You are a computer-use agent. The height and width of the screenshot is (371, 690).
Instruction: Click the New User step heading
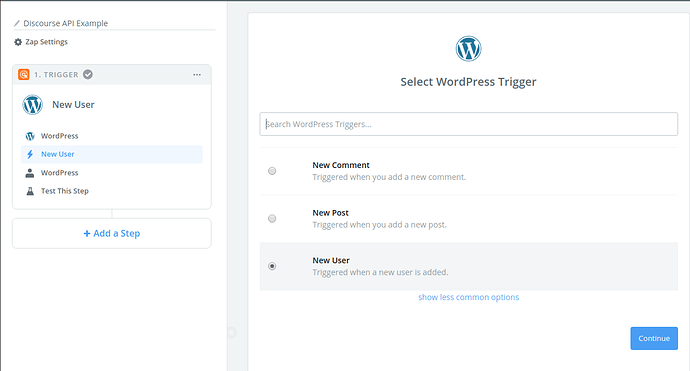point(73,105)
